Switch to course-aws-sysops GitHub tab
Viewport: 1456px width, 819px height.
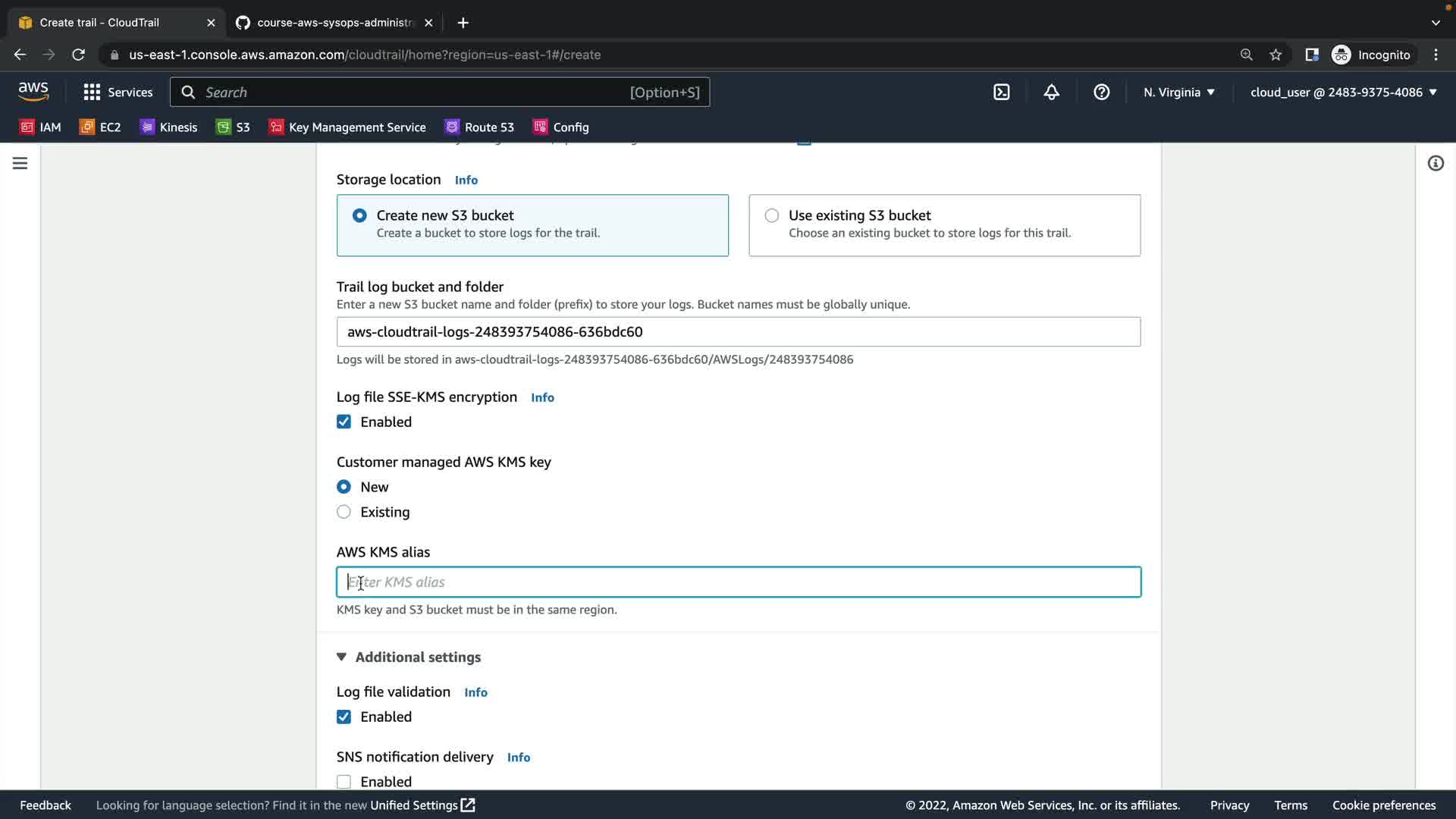click(334, 23)
